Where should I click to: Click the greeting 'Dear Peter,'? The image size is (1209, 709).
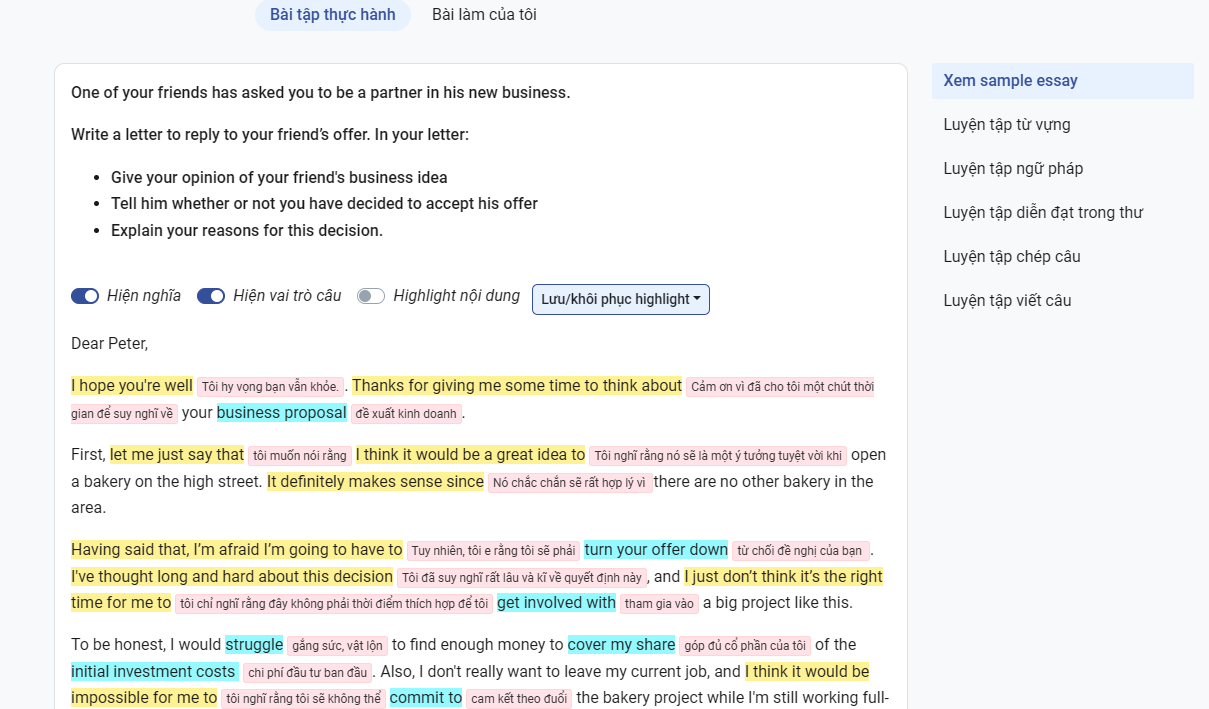pyautogui.click(x=109, y=344)
